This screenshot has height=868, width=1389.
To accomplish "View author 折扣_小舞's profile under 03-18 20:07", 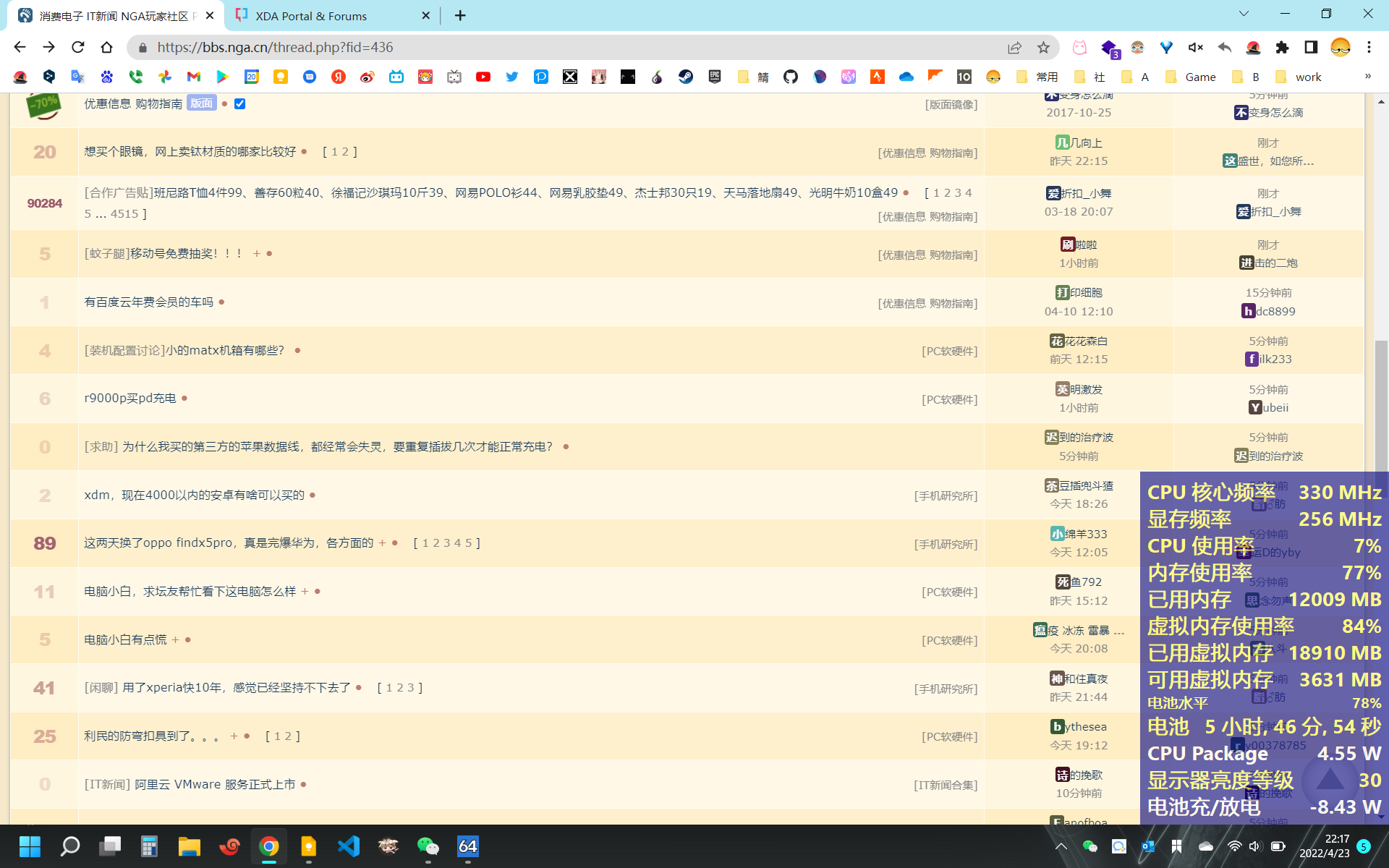I will point(1079,194).
